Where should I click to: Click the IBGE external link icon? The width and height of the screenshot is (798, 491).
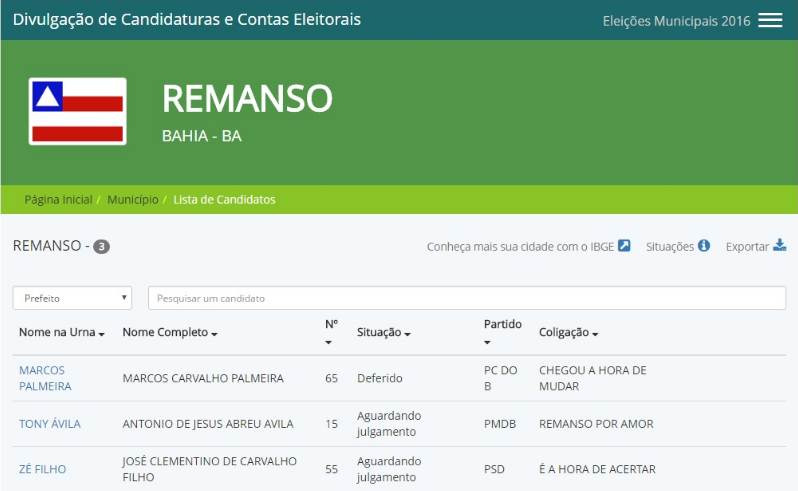(x=624, y=246)
